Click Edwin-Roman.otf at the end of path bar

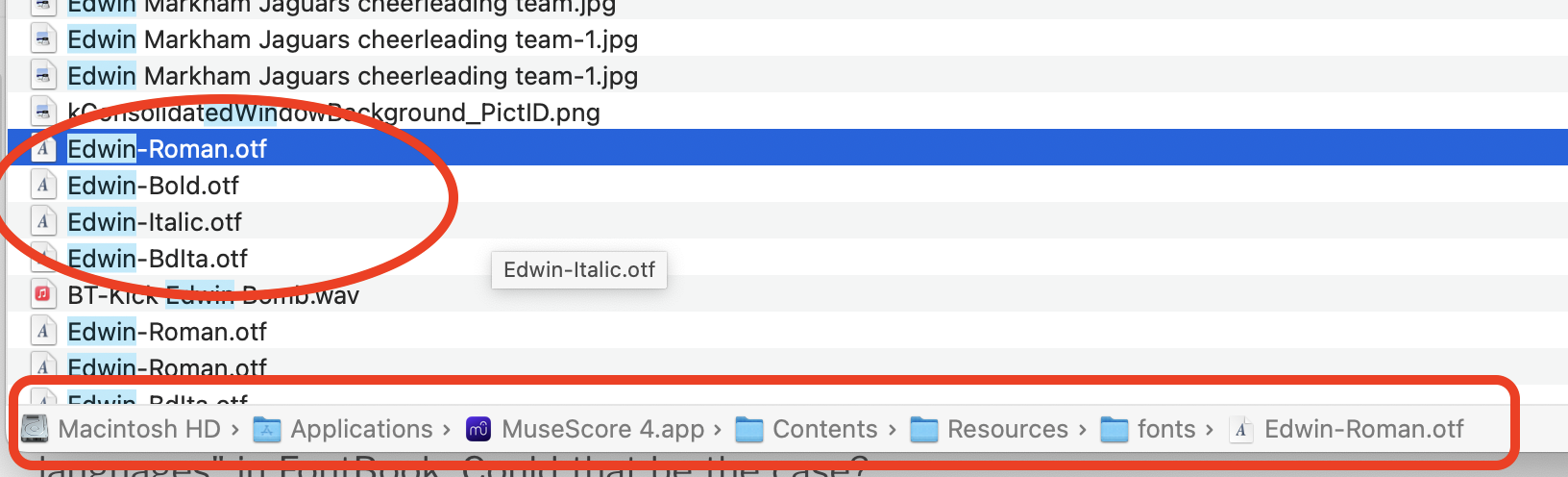point(1363,429)
